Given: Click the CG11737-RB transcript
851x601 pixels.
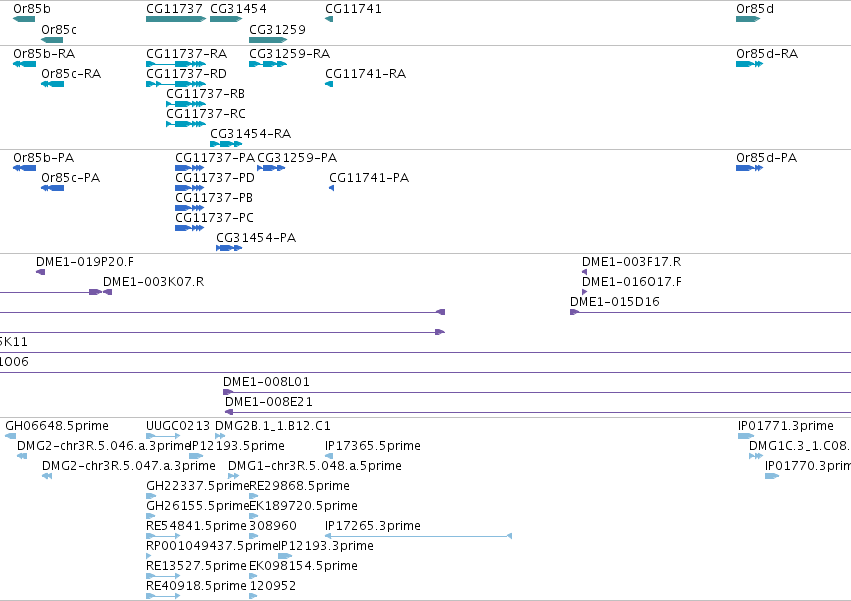Looking at the screenshot, I should 186,104.
